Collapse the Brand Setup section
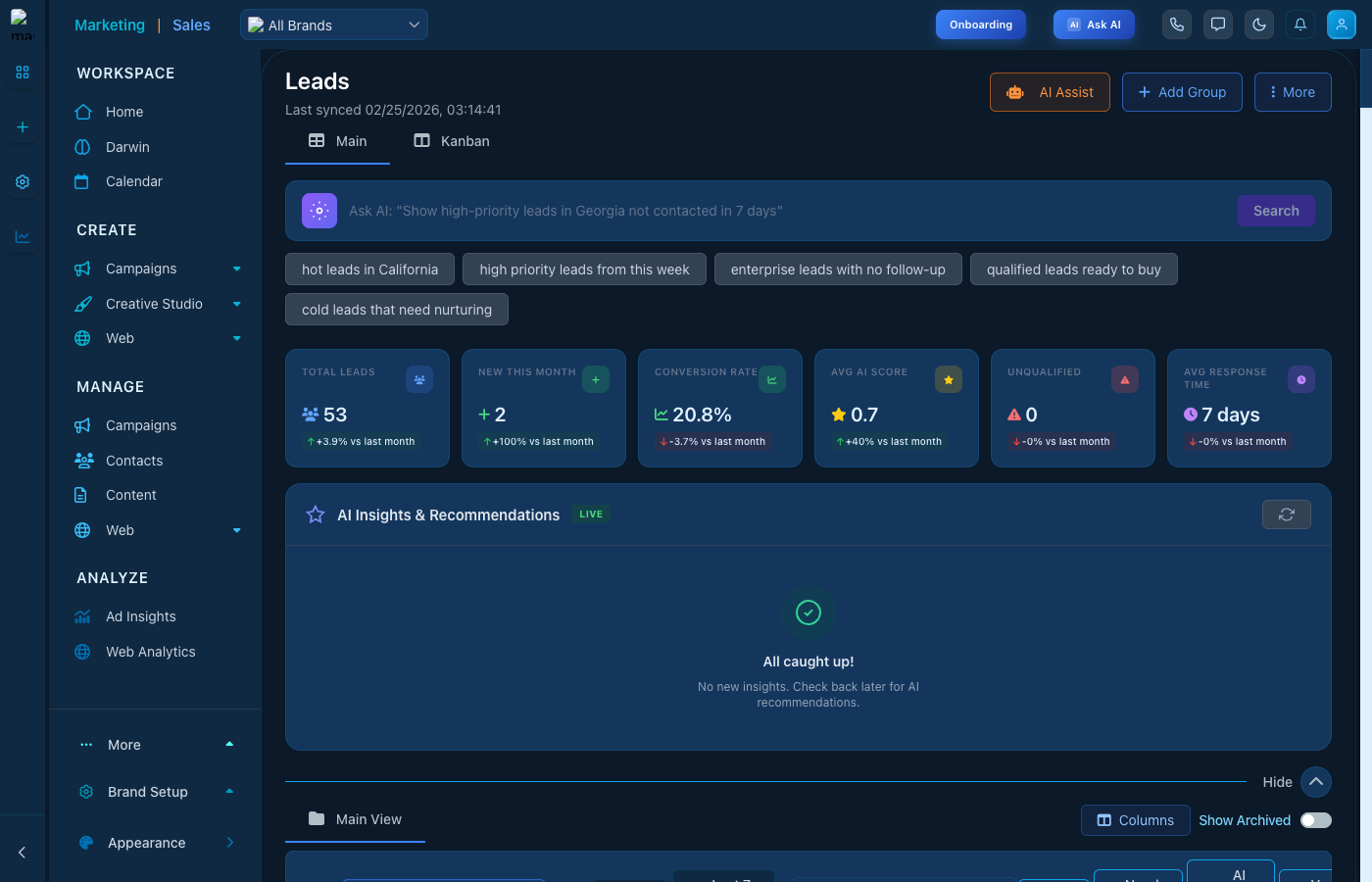This screenshot has height=882, width=1372. click(229, 792)
